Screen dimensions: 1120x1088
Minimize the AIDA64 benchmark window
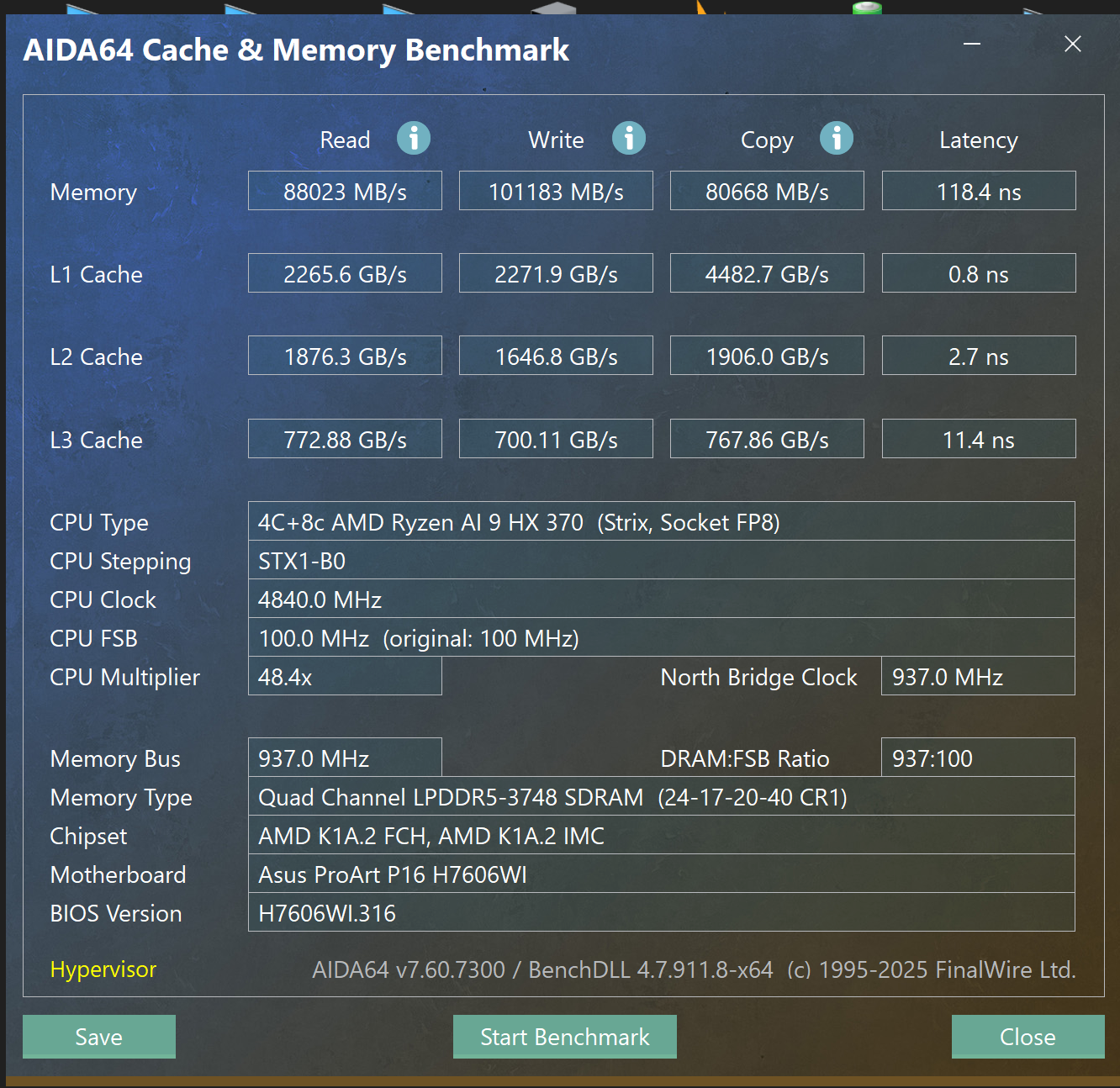tap(971, 44)
